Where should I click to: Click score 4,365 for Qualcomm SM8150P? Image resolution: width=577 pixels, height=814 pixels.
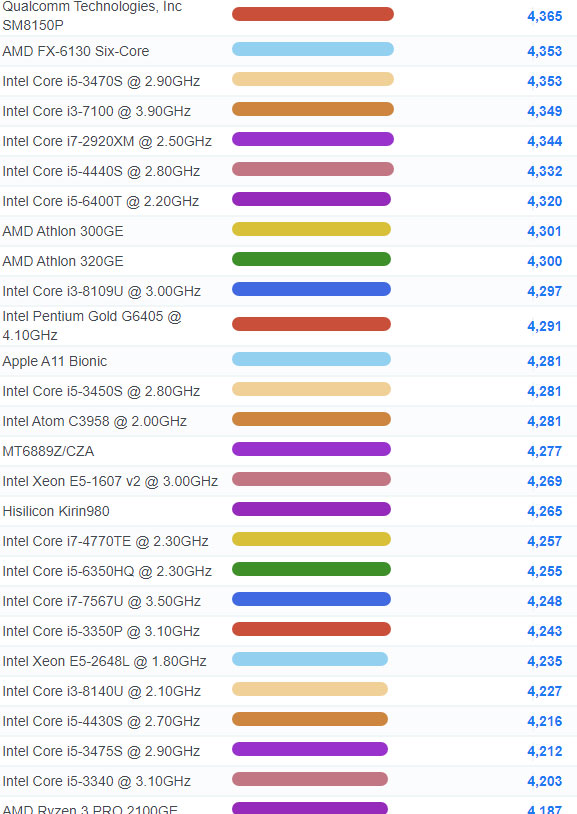pos(545,16)
